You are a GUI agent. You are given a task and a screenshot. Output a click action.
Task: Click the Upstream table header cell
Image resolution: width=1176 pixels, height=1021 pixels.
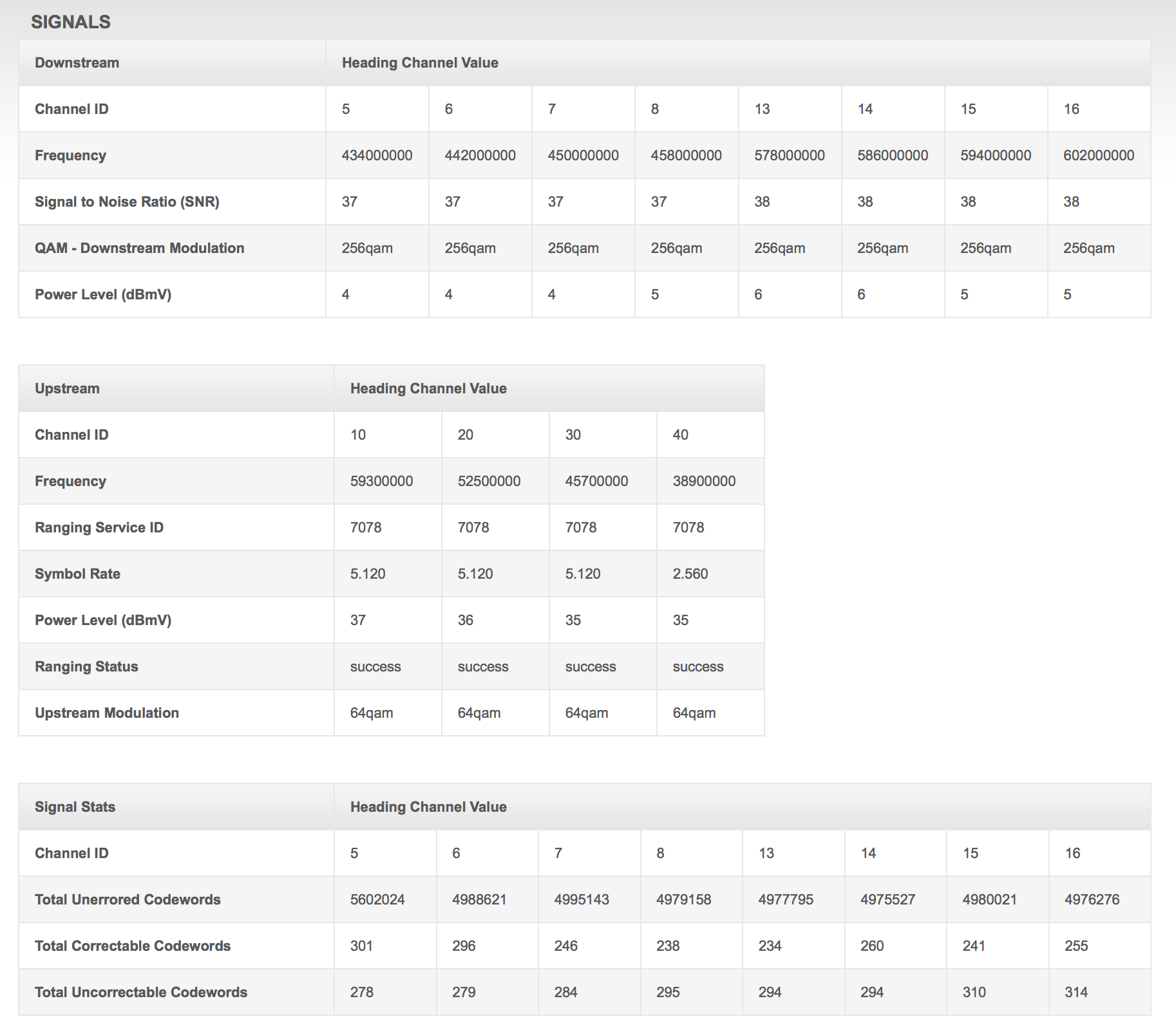[67, 389]
